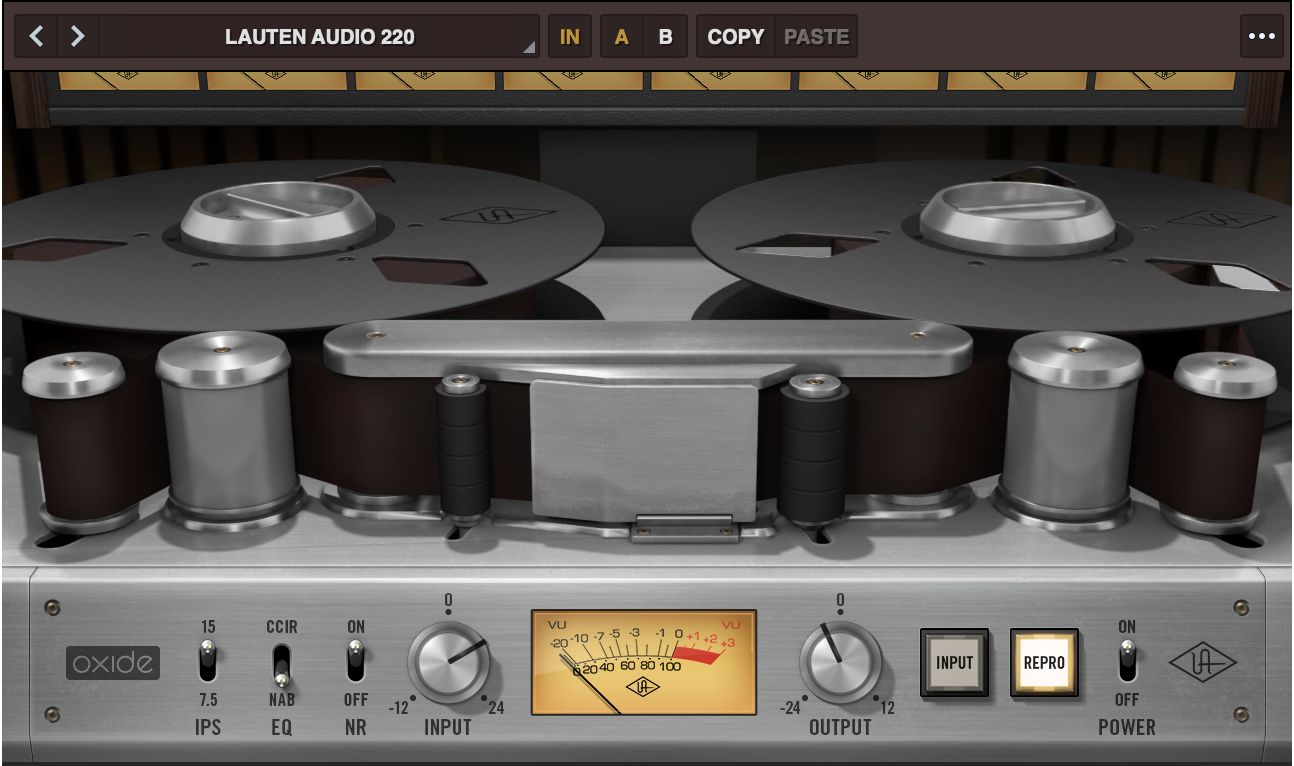Go to the next preset arrow
1294x766 pixels.
point(77,37)
